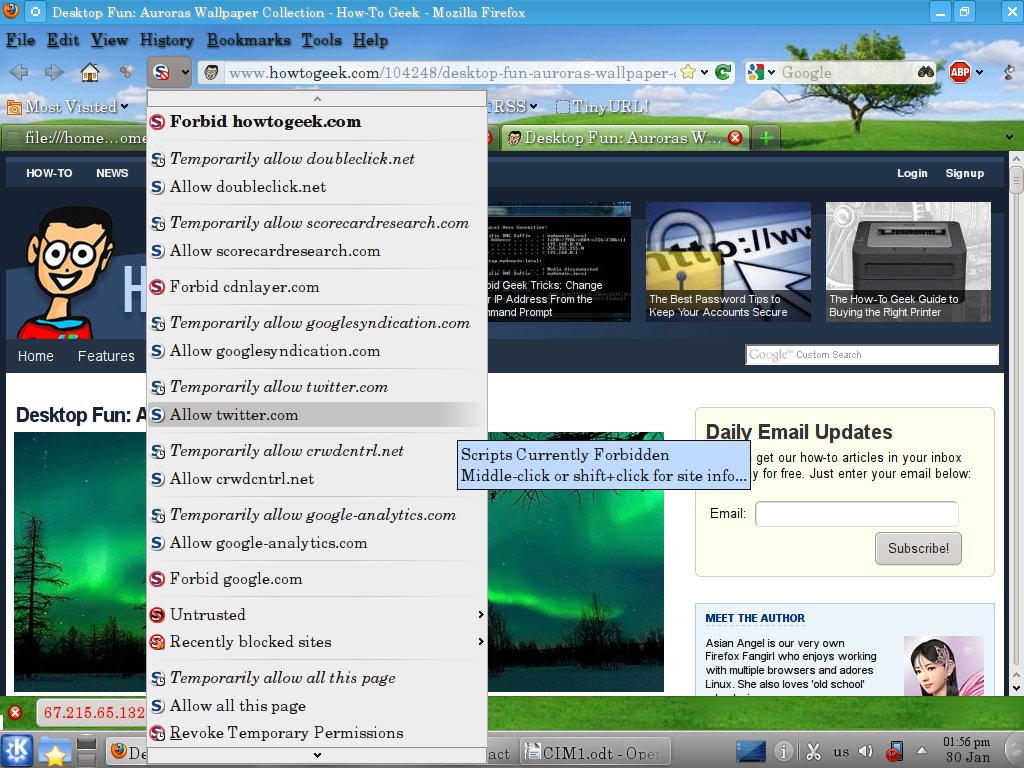Choose Allow all this page
1024x768 pixels.
coord(317,706)
